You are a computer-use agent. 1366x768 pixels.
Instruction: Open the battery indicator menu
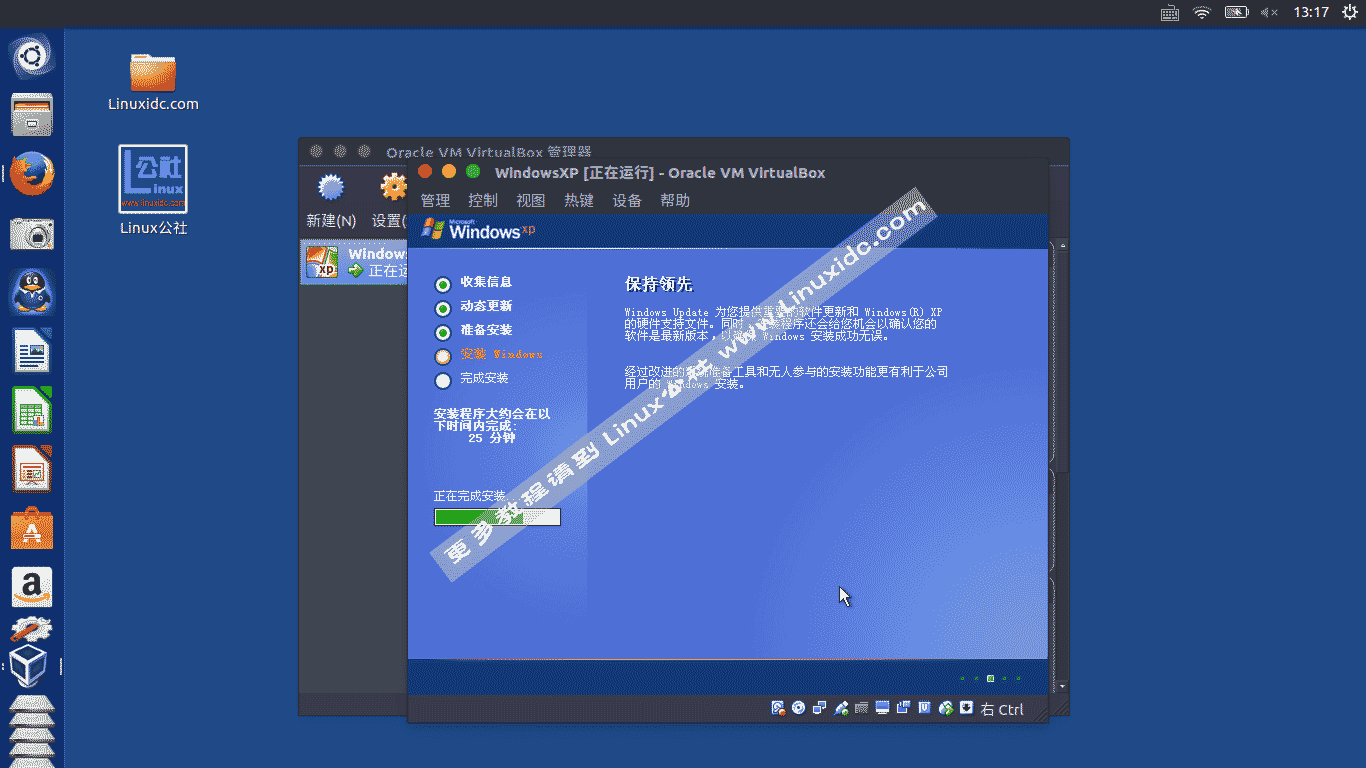point(1237,12)
